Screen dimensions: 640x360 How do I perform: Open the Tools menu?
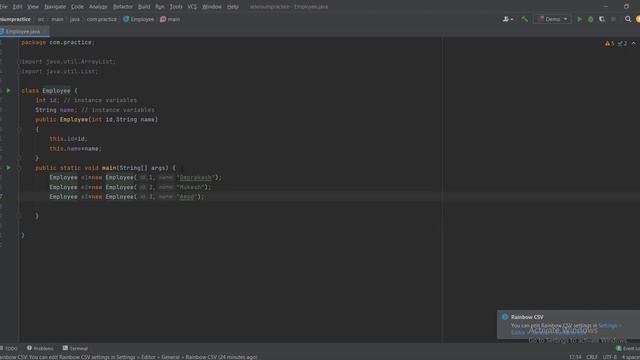click(x=176, y=7)
